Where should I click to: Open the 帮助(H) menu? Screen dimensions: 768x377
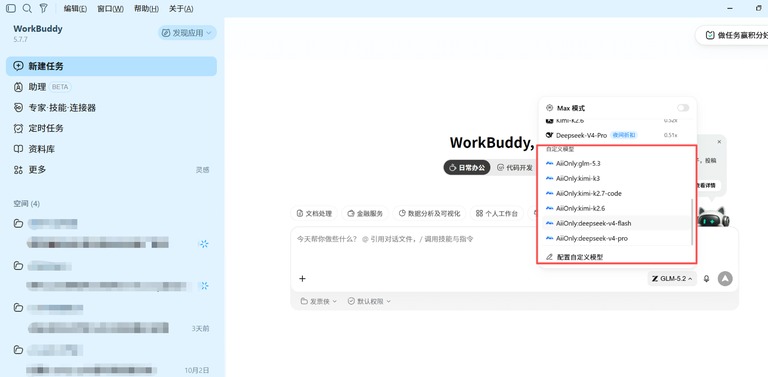(x=146, y=9)
